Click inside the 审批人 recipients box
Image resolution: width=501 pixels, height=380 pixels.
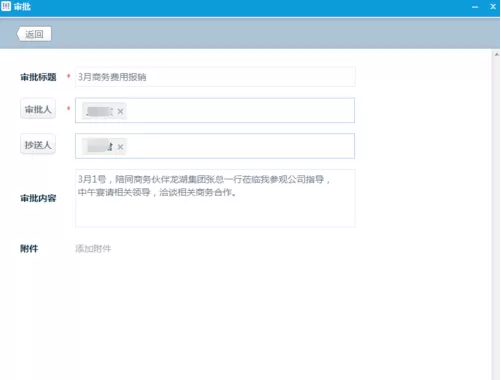[x=215, y=110]
